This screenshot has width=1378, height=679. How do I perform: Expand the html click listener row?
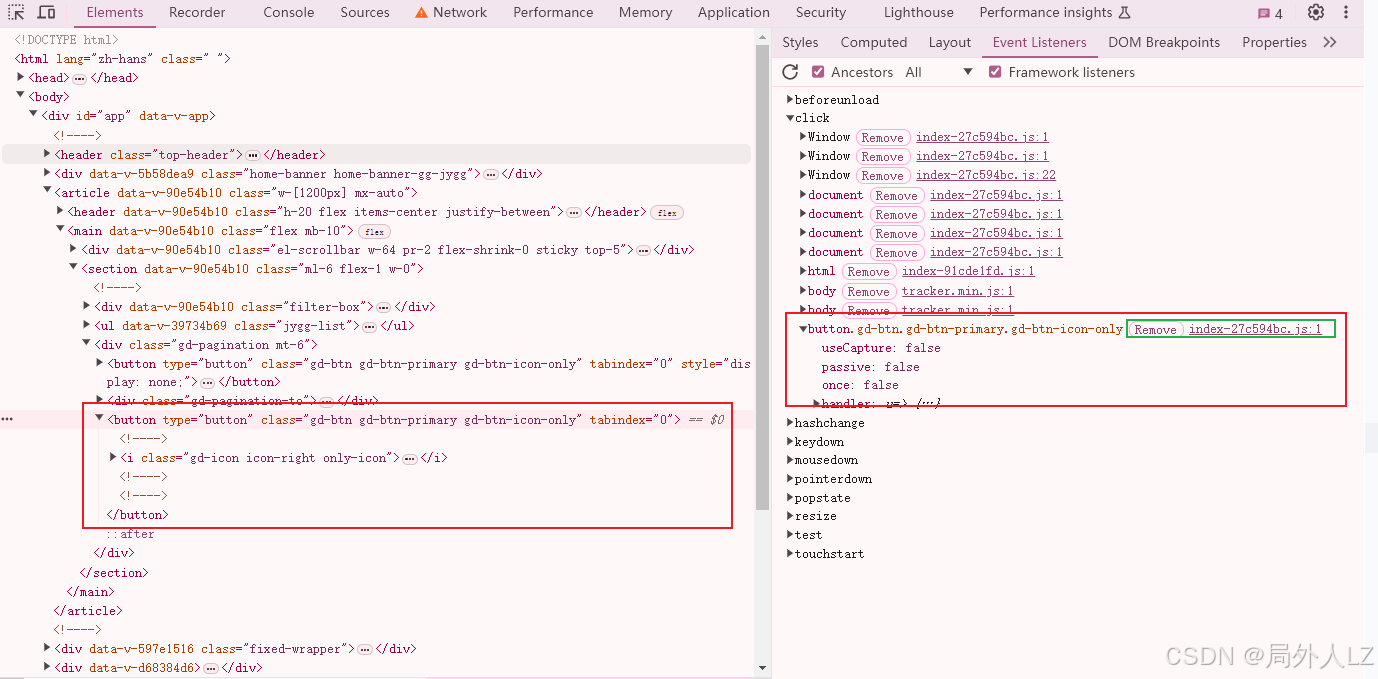803,271
